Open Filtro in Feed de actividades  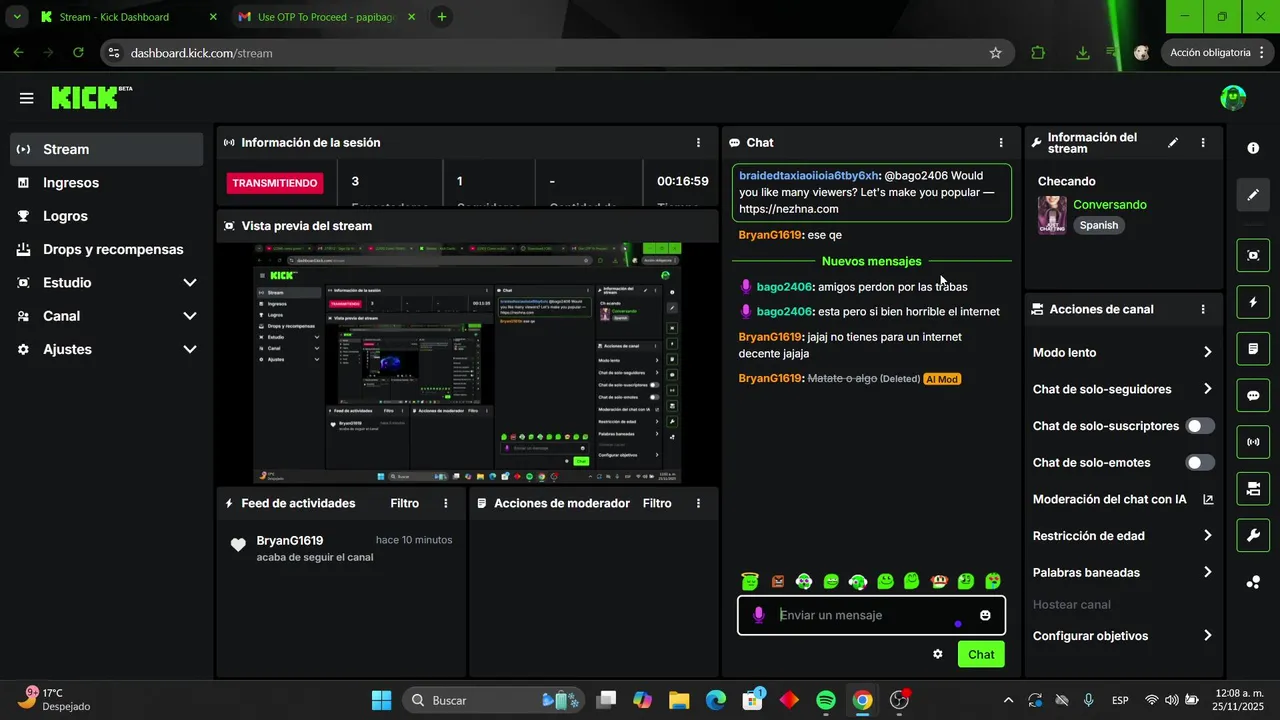pos(405,504)
